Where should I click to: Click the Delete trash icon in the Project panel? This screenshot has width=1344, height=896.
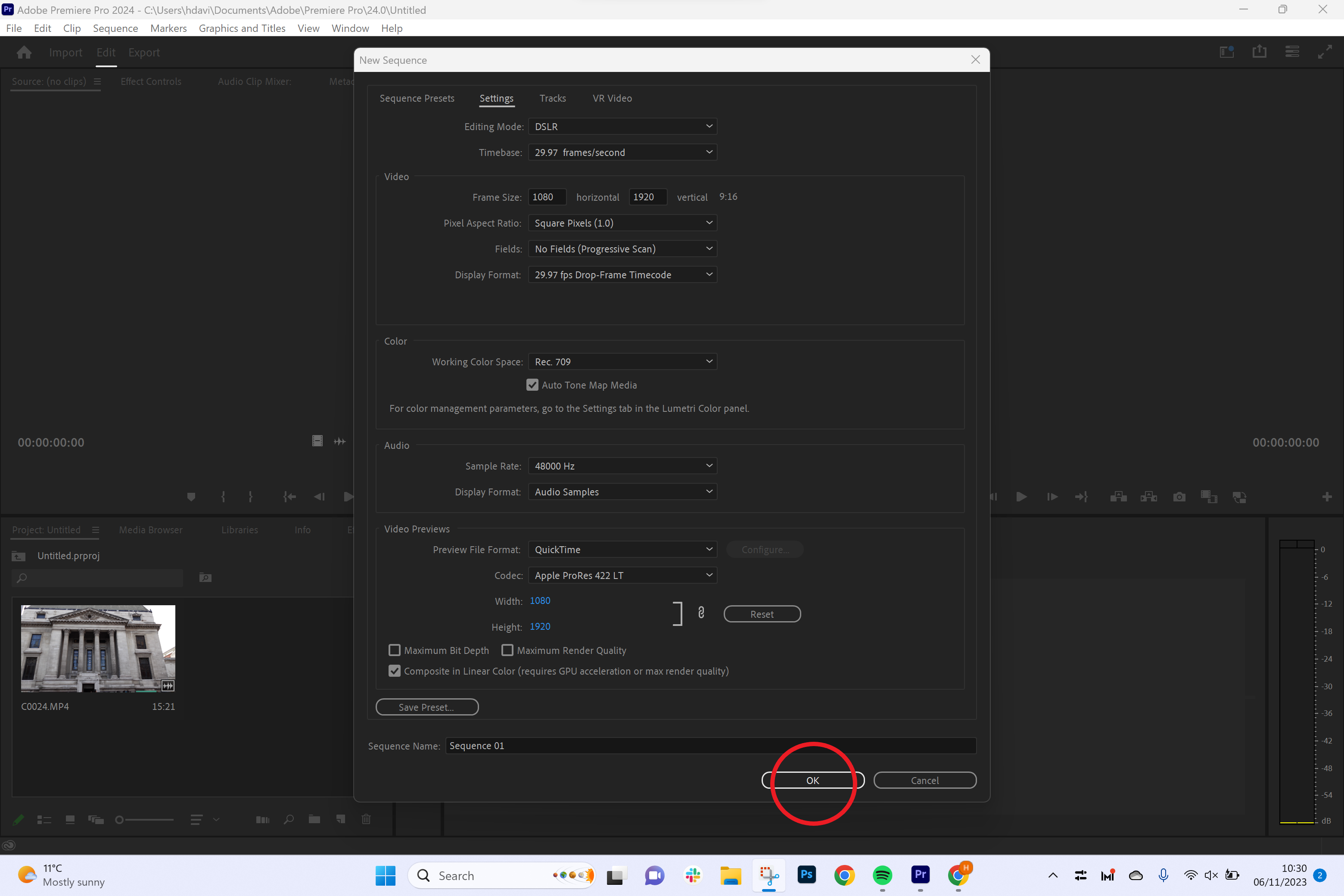(x=366, y=819)
